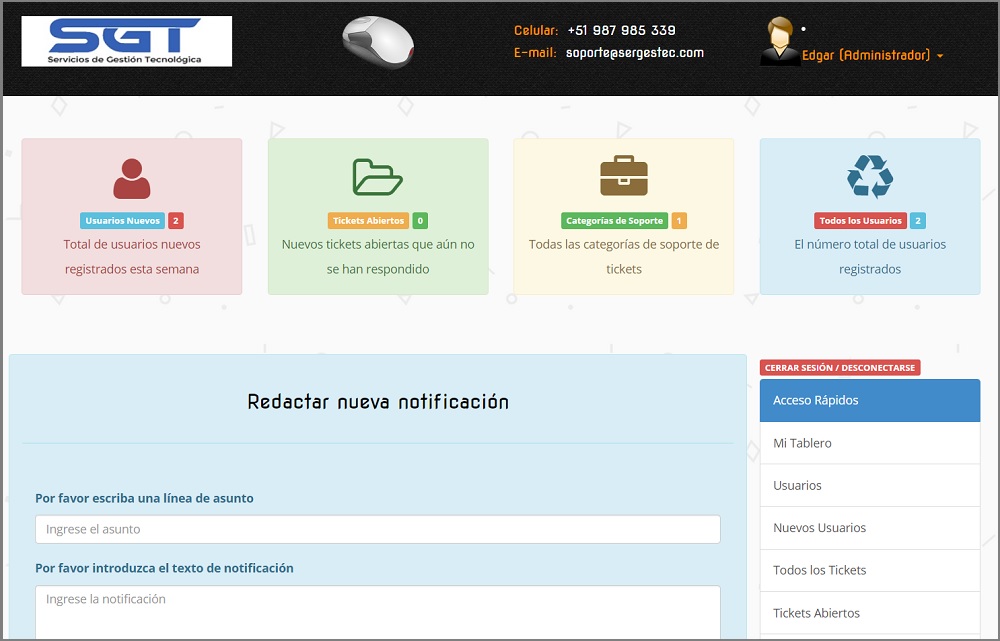Click the brown briefcase icon
This screenshot has height=641, width=1000.
[x=624, y=175]
